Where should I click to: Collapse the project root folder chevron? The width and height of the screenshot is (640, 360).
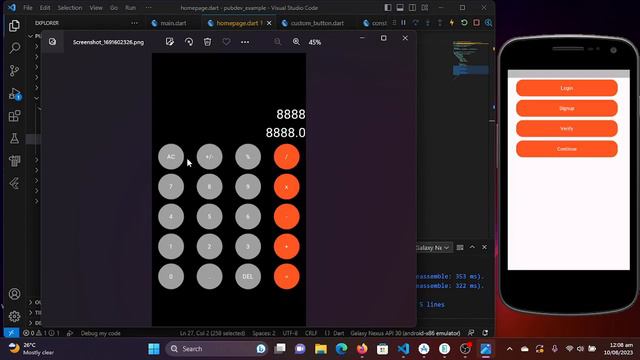pyautogui.click(x=30, y=36)
